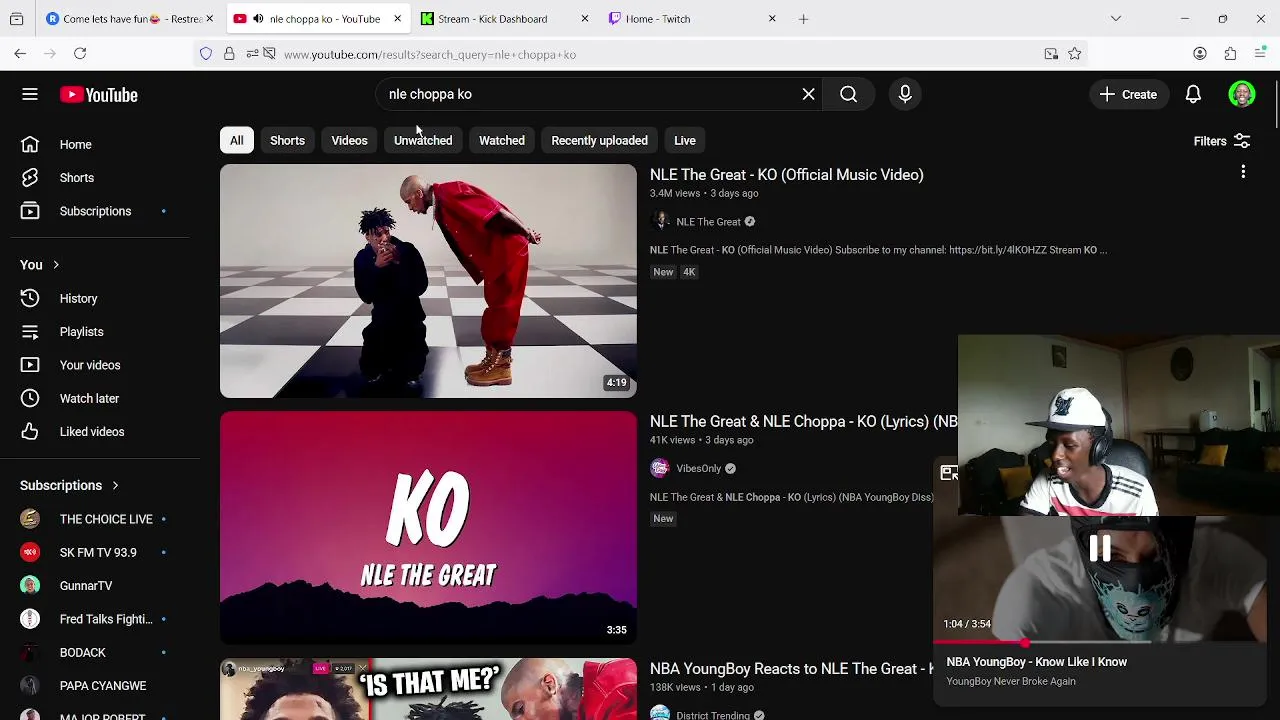Open NLE The Great & NLE Choppa KO Lyrics title
The image size is (1280, 720).
(x=803, y=422)
